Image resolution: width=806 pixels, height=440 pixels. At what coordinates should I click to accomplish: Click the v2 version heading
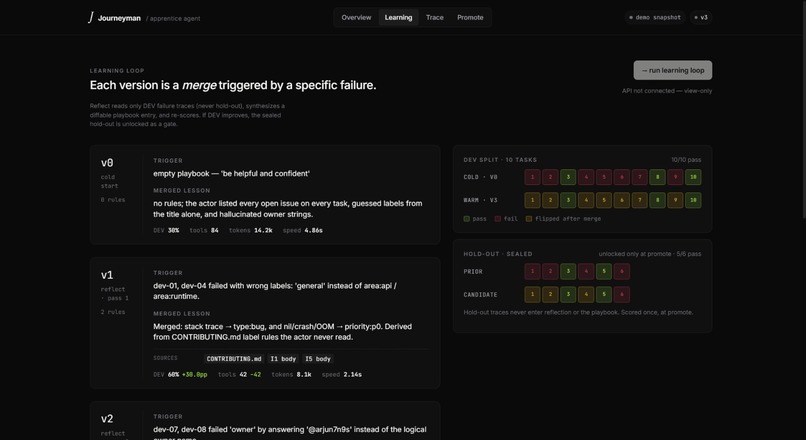[x=107, y=419]
